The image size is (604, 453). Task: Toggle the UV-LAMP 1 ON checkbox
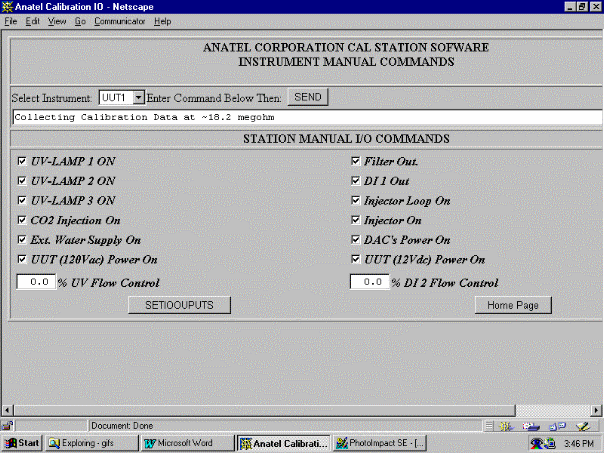(22, 161)
